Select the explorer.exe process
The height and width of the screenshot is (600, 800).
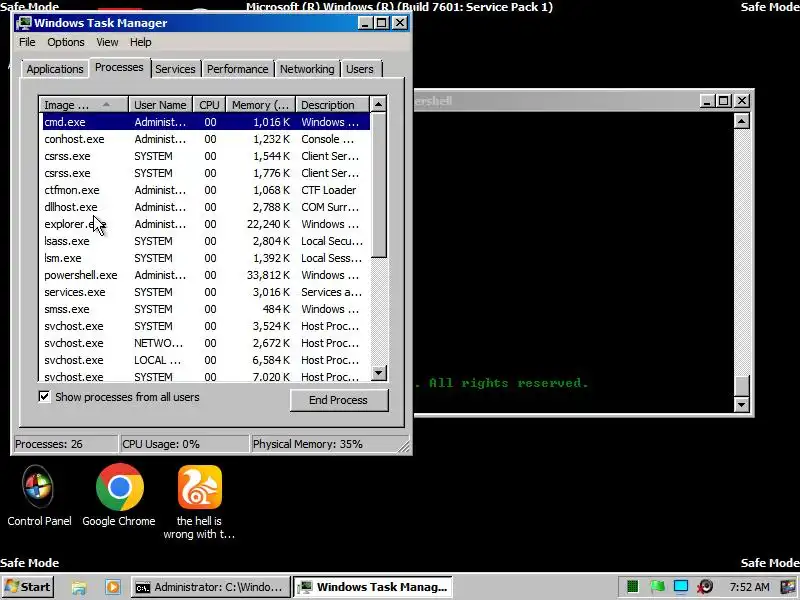pos(206,224)
